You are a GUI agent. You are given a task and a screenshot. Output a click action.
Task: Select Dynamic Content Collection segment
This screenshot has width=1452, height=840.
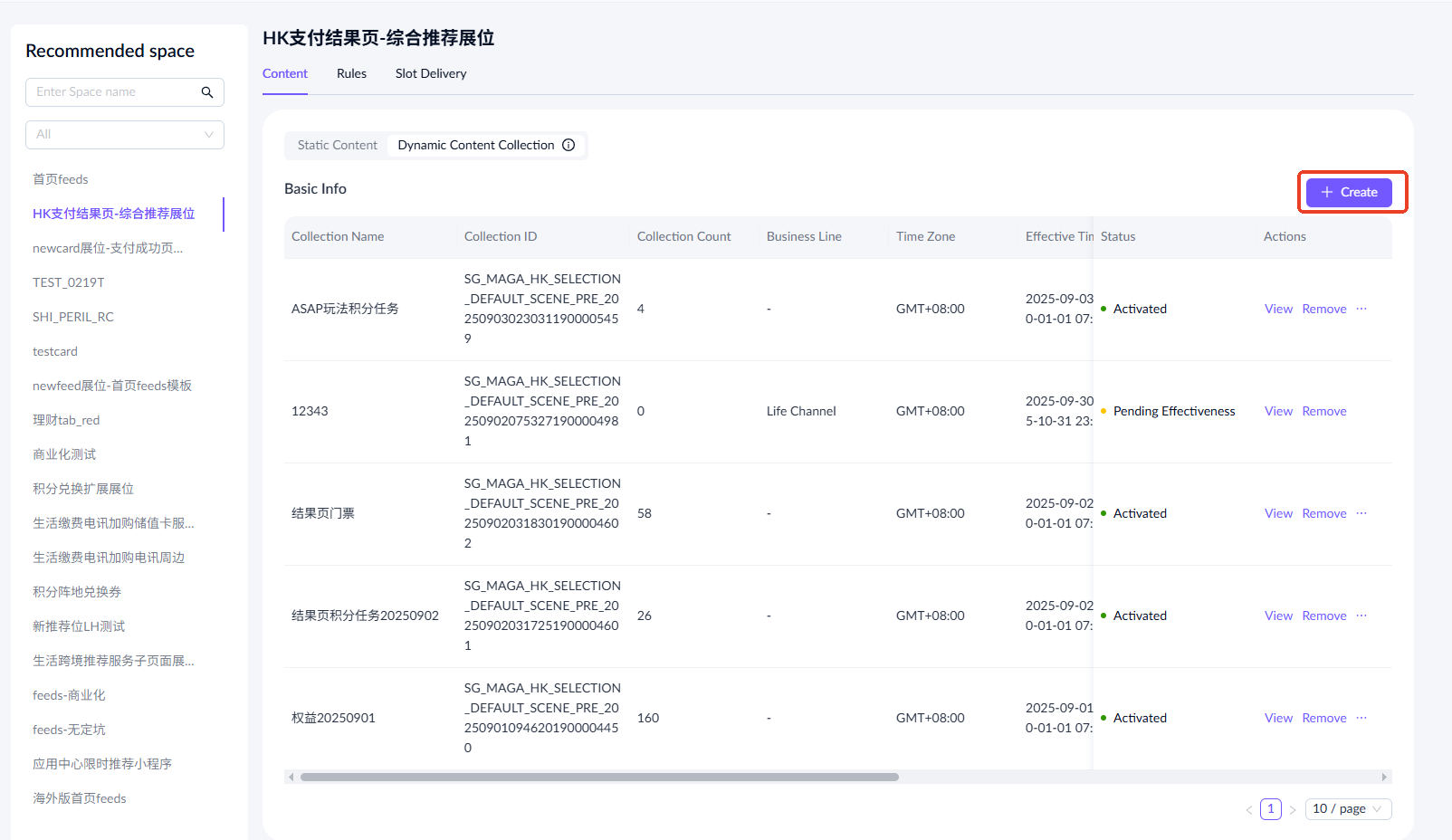coord(475,145)
